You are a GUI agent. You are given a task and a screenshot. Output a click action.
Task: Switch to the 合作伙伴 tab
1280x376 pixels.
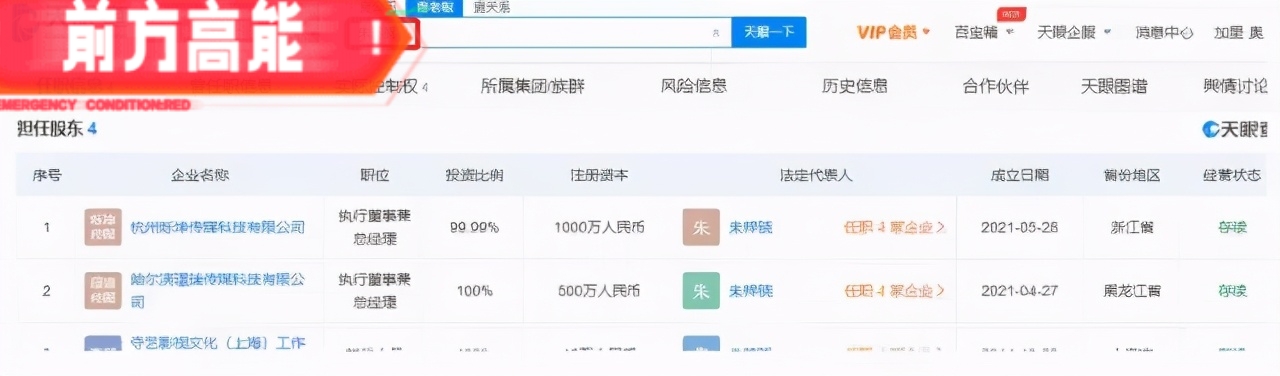pos(995,86)
